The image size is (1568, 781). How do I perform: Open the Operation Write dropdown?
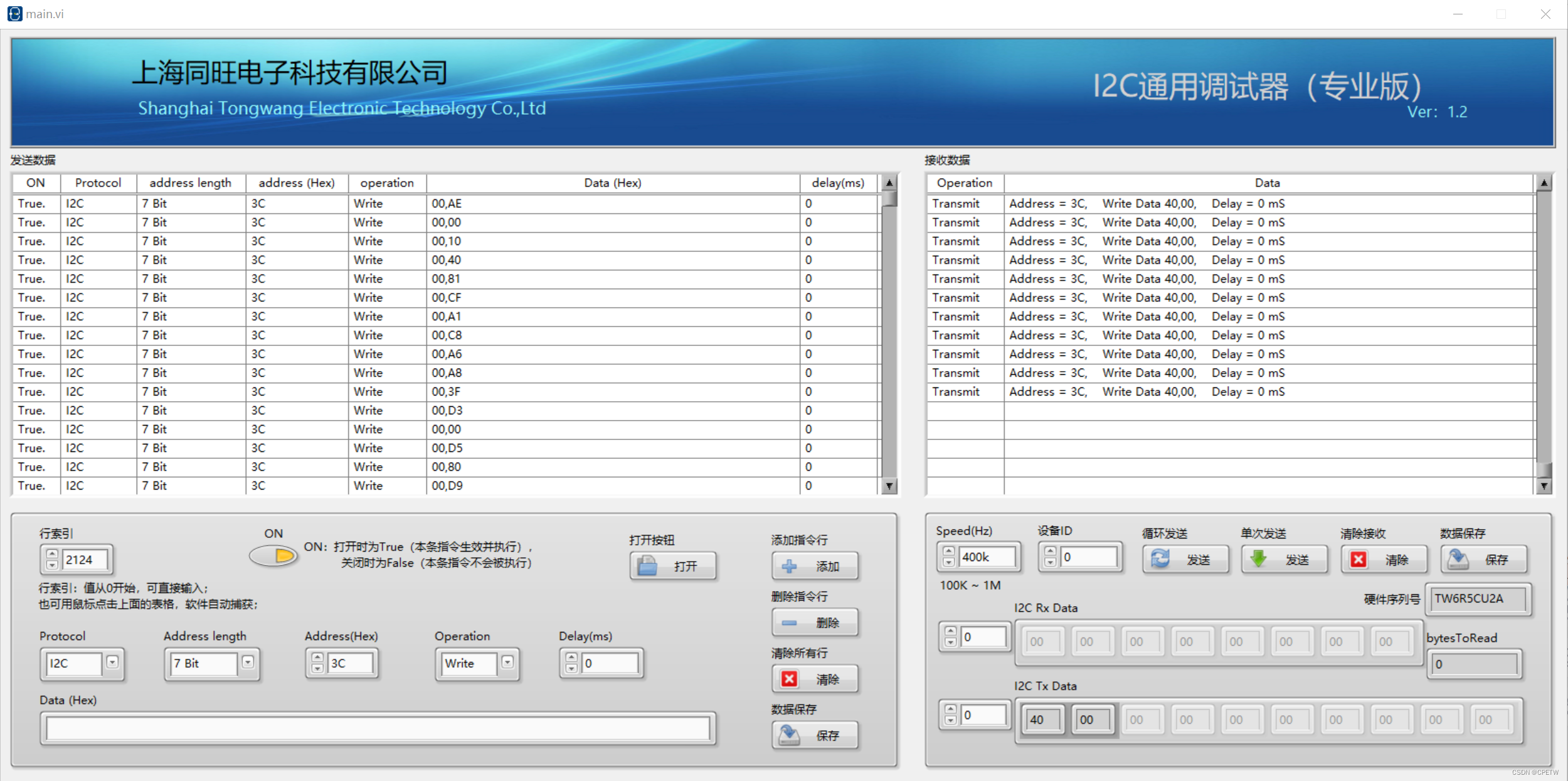pyautogui.click(x=507, y=662)
